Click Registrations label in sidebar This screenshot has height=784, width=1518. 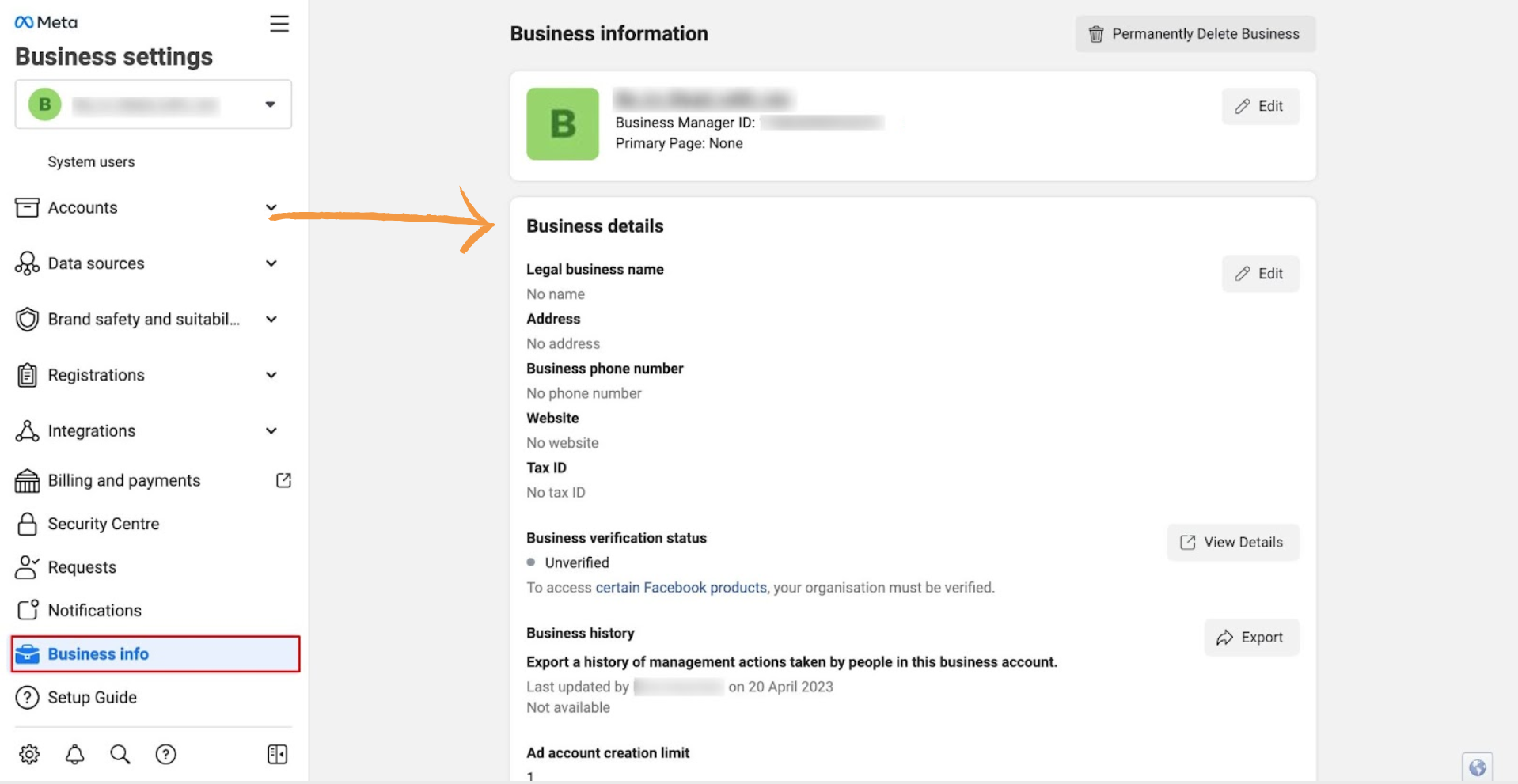[x=97, y=375]
